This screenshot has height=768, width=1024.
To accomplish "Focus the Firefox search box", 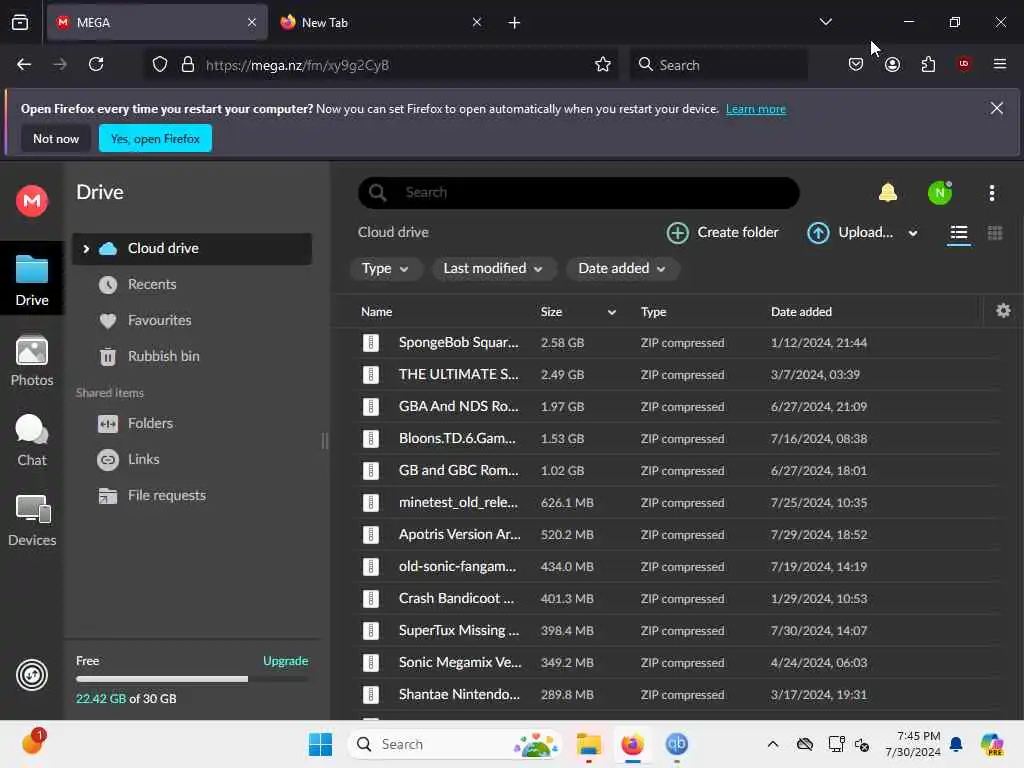I will click(x=718, y=65).
